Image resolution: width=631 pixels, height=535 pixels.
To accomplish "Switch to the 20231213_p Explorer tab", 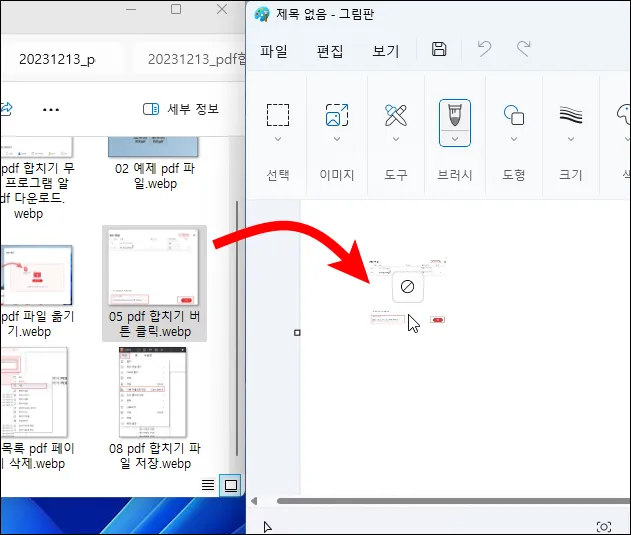I will (x=66, y=59).
